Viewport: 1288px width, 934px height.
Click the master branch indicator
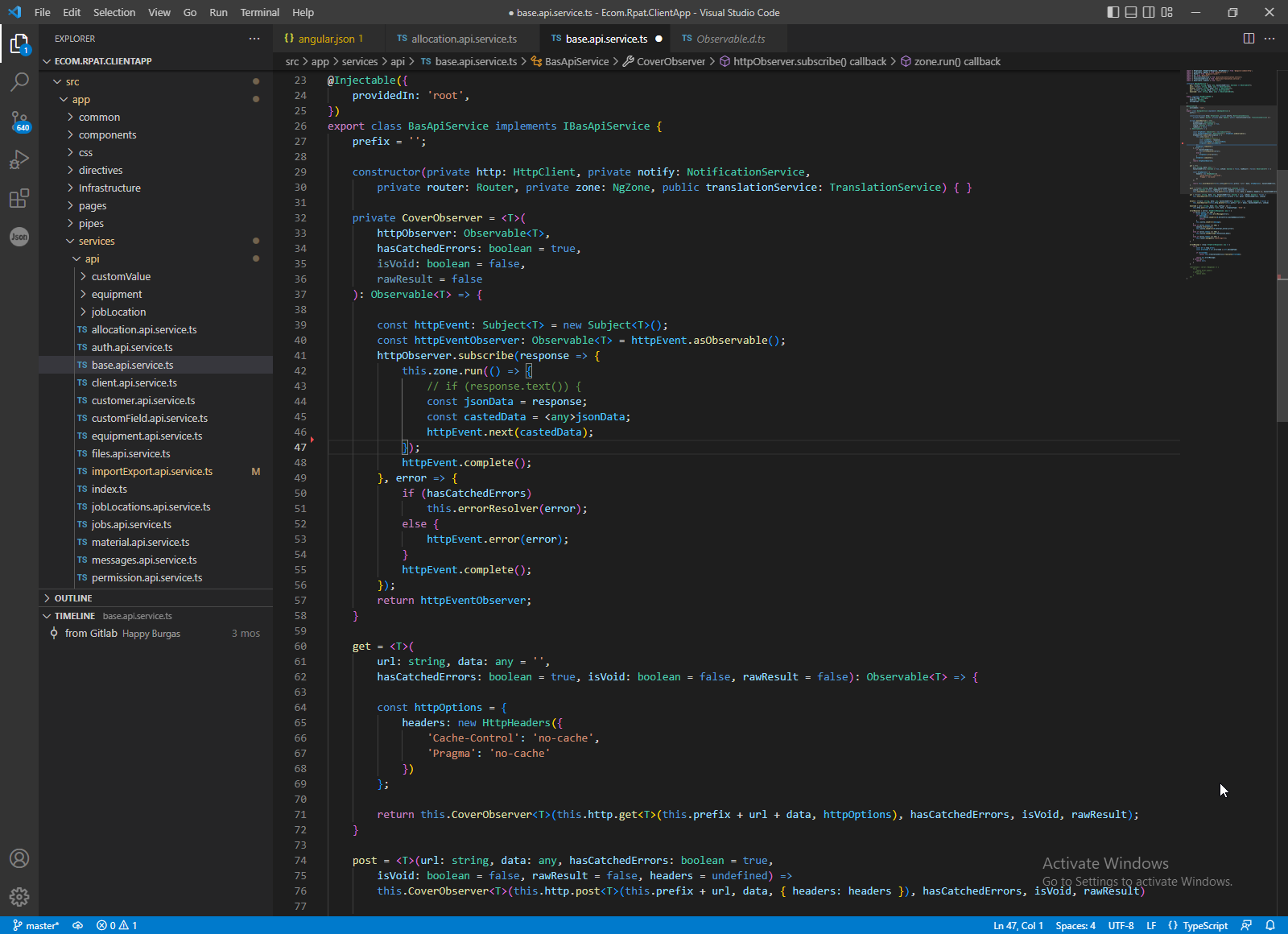click(36, 925)
